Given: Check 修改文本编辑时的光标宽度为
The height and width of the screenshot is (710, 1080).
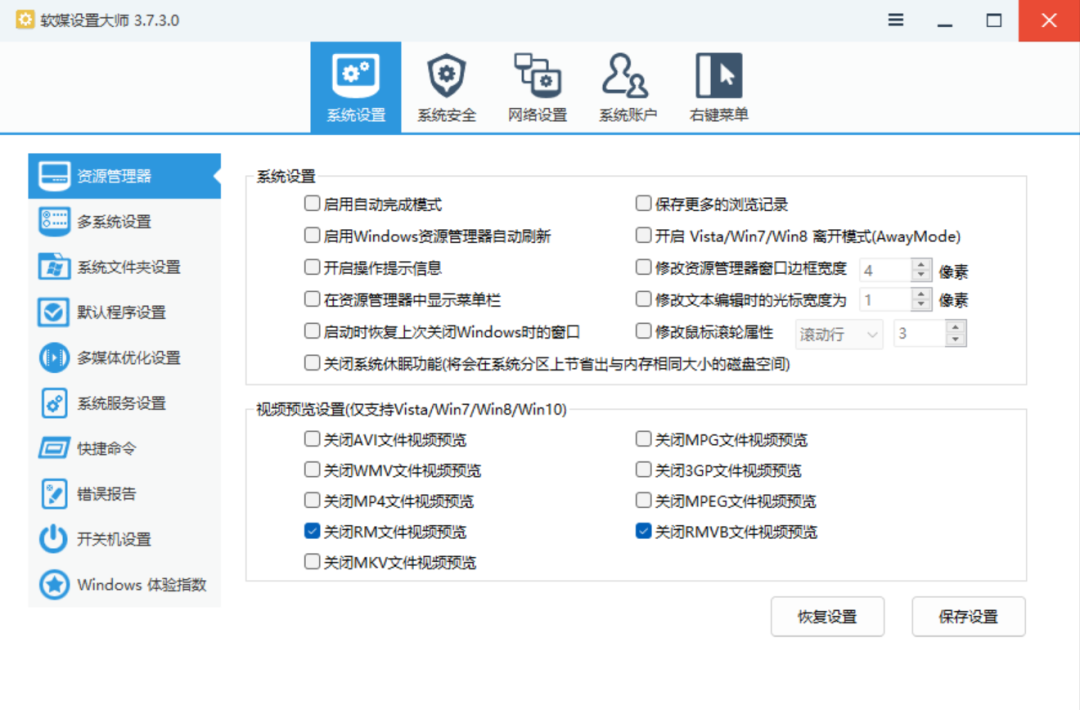Looking at the screenshot, I should tap(643, 299).
